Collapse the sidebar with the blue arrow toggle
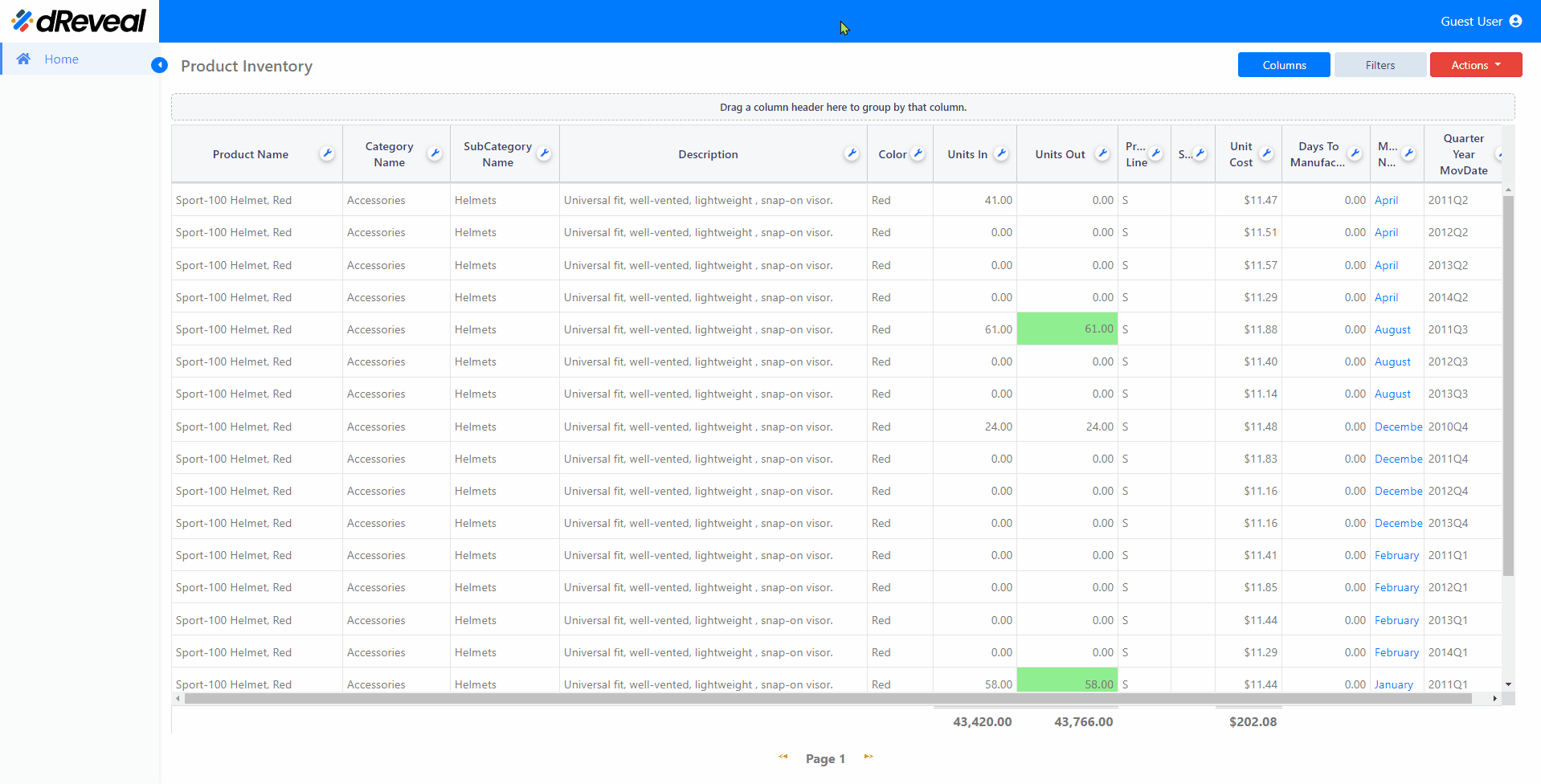This screenshot has height=784, width=1541. 159,65
